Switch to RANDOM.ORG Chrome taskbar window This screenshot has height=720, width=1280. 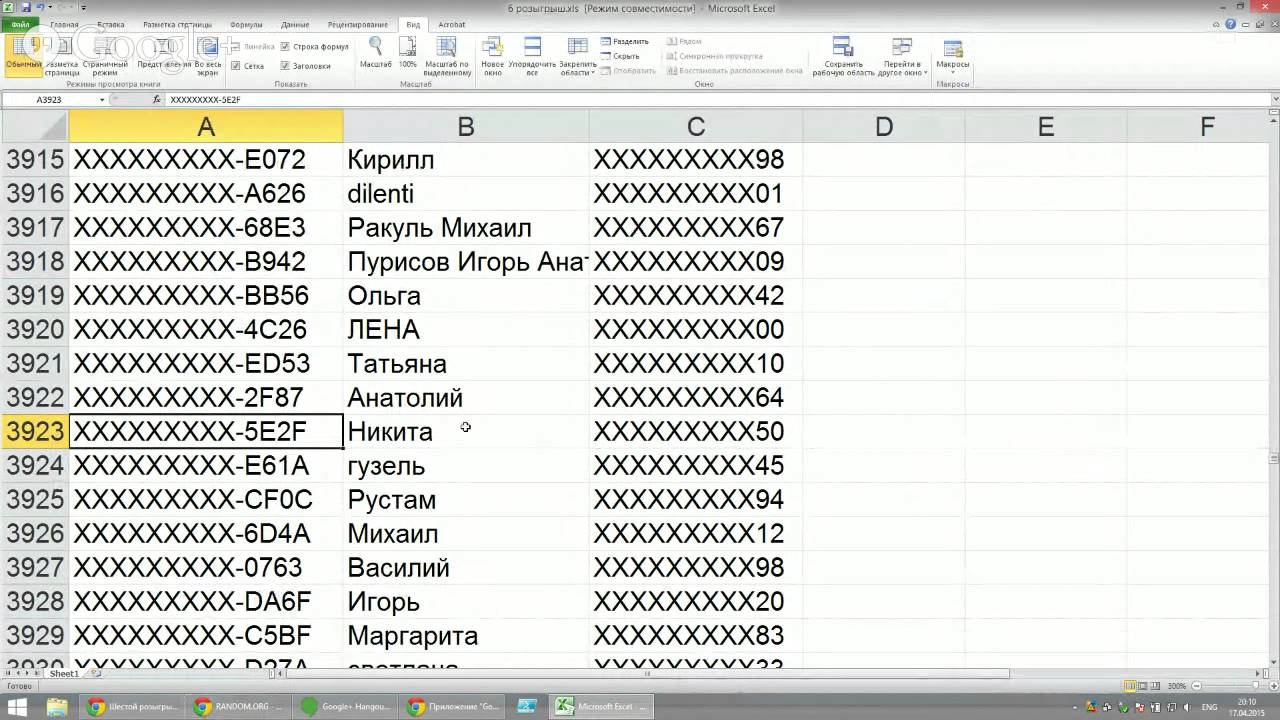click(240, 707)
